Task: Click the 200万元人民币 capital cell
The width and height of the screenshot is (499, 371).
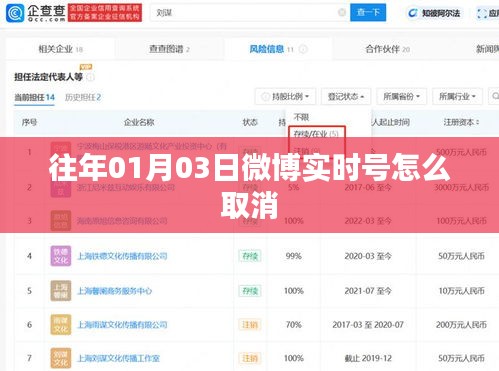Action: [461, 325]
